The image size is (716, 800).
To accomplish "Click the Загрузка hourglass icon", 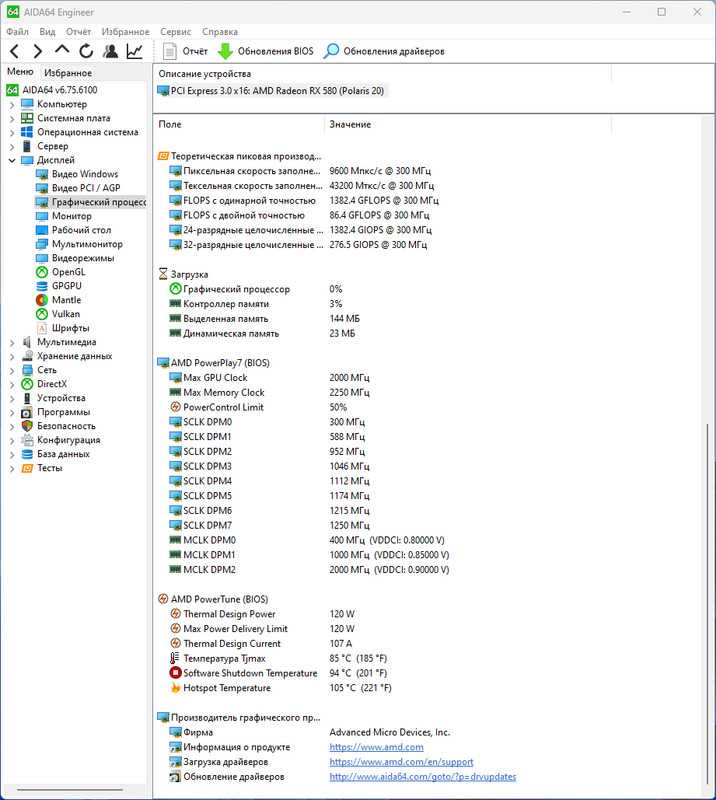I will point(163,274).
